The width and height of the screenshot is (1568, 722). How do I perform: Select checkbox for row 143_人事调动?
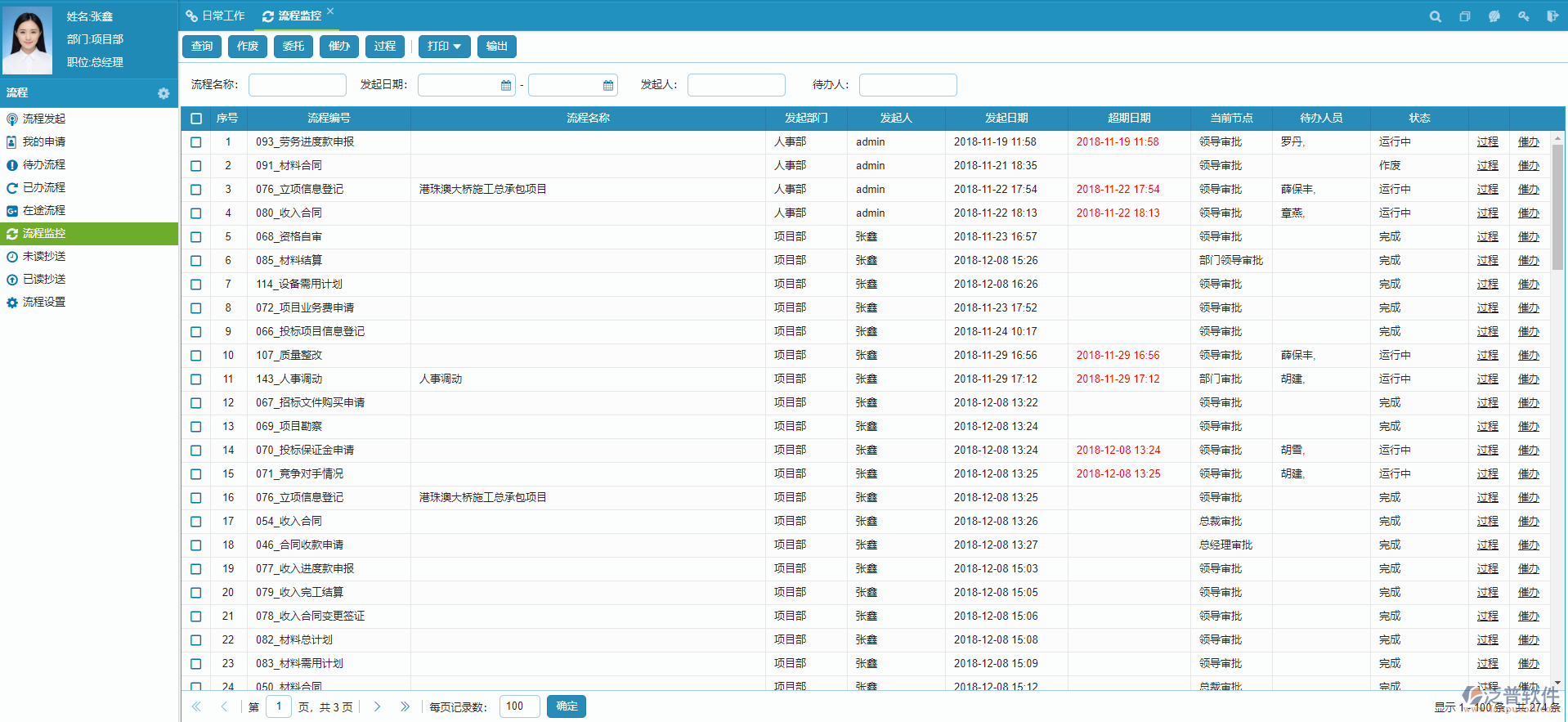[x=196, y=379]
